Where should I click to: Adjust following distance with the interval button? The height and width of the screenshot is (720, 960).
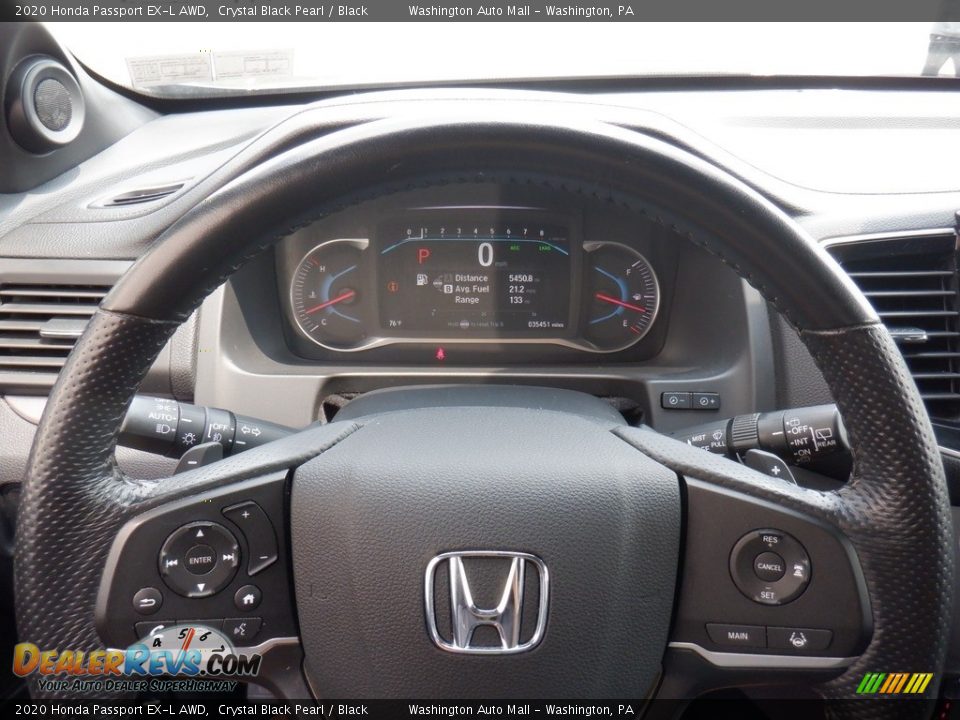tap(798, 571)
